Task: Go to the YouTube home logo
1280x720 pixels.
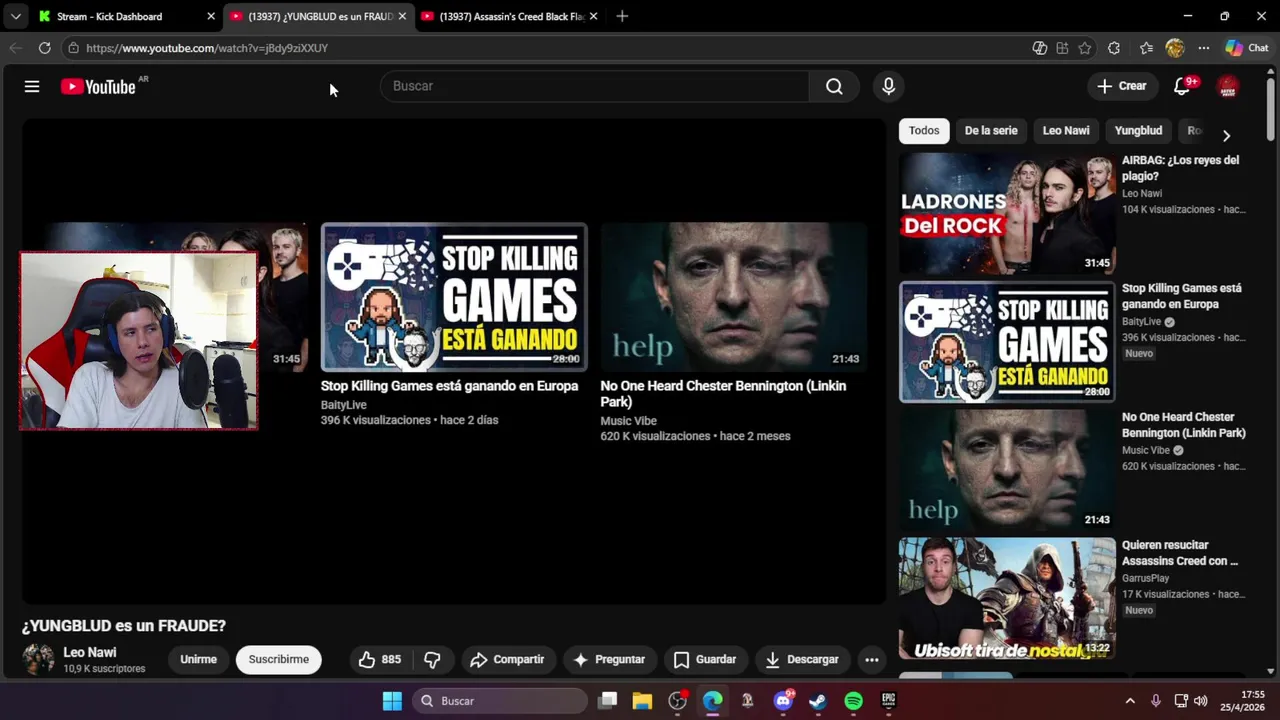Action: pyautogui.click(x=99, y=87)
